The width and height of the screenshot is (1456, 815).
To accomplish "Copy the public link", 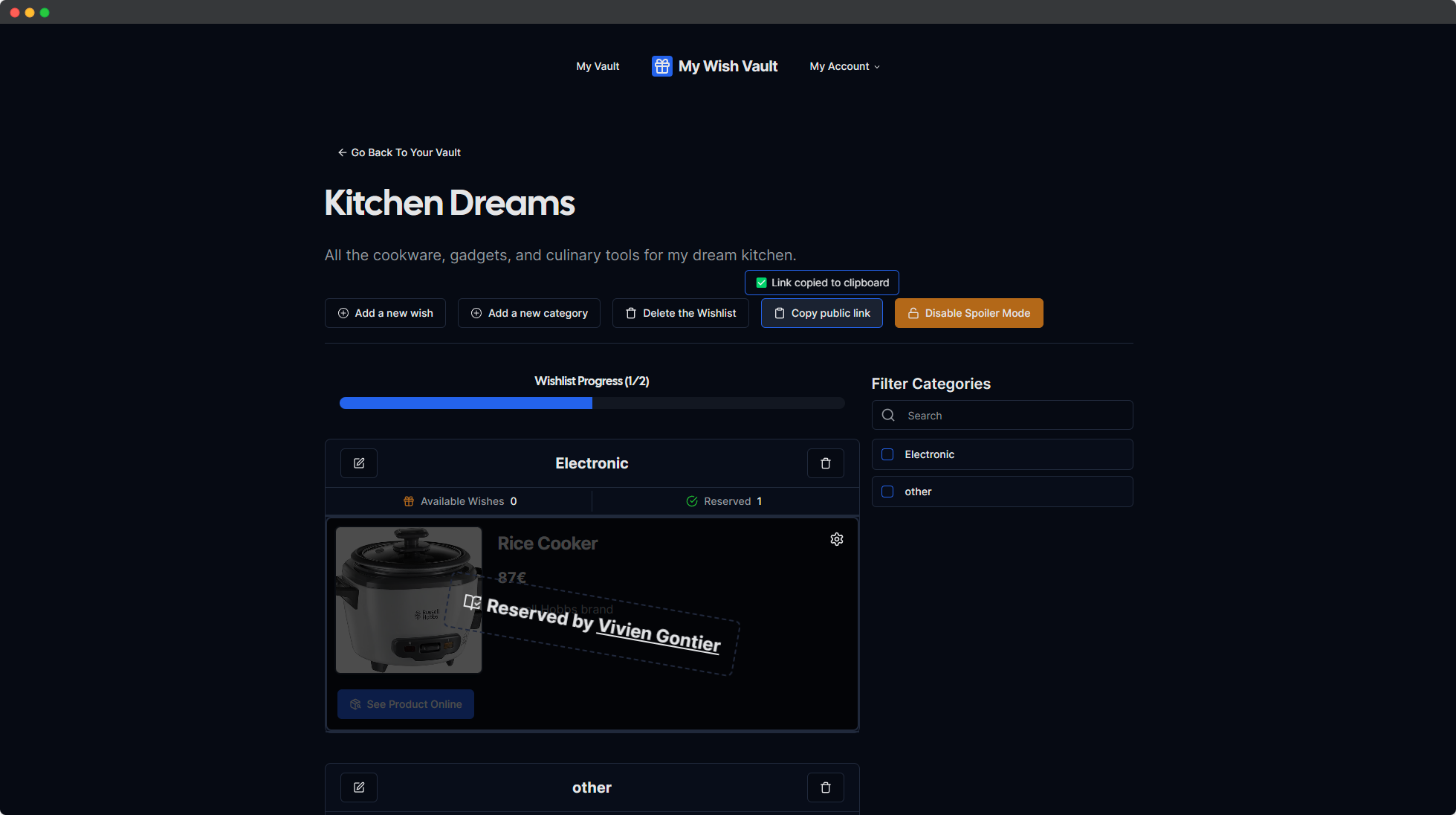I will (x=821, y=313).
